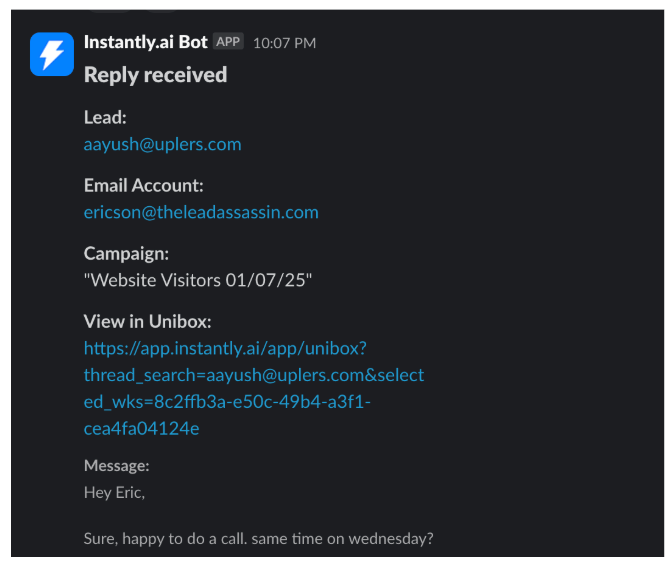Click the Email Account: field label

(x=143, y=185)
